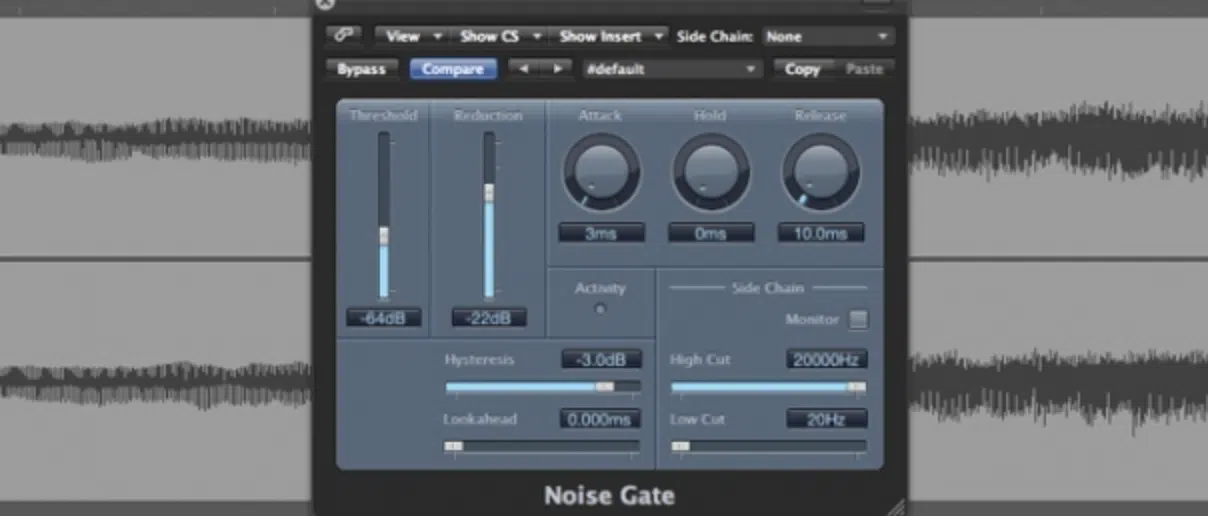Click the Low Cut slider handle

pyautogui.click(x=681, y=446)
